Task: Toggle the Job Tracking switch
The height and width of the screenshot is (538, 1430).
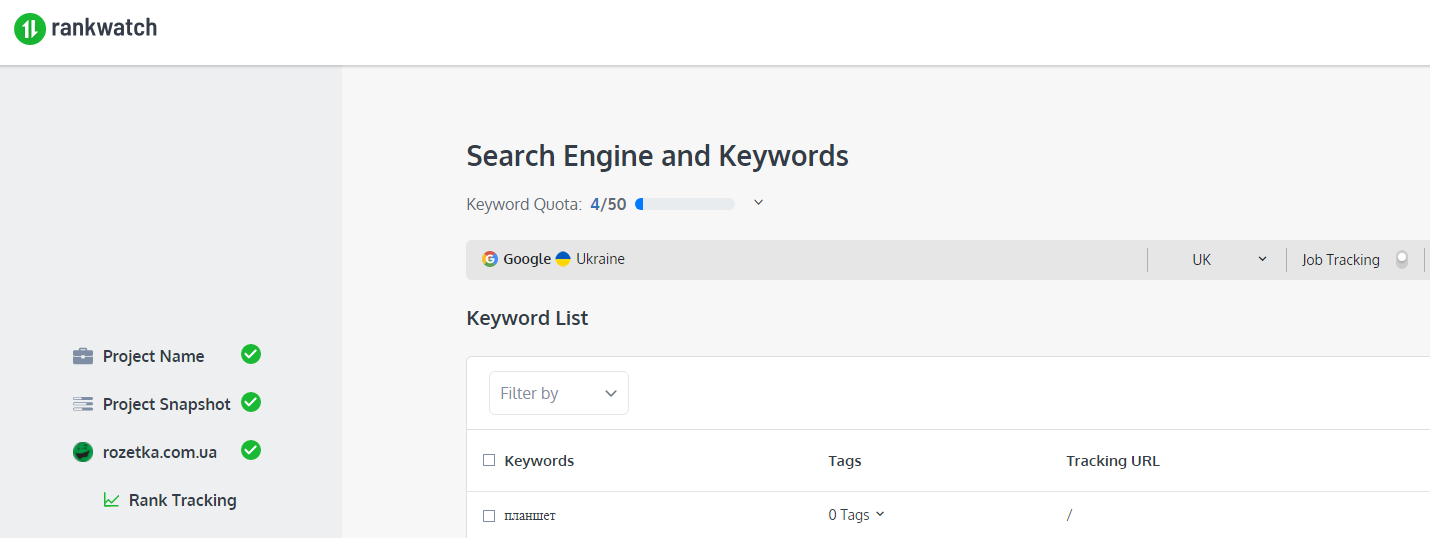Action: (x=1402, y=259)
